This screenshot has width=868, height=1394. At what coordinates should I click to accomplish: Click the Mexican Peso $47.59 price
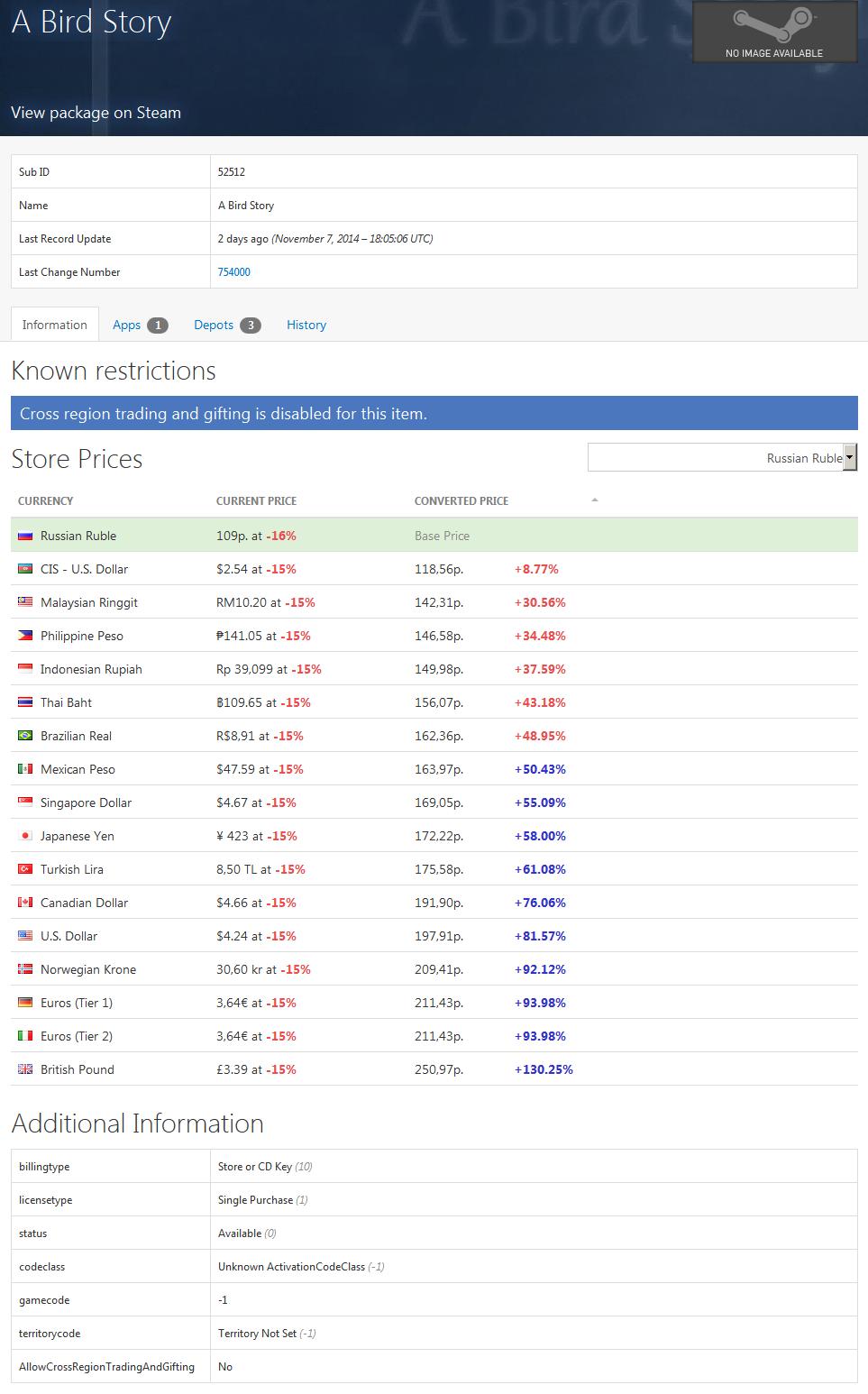pos(235,769)
